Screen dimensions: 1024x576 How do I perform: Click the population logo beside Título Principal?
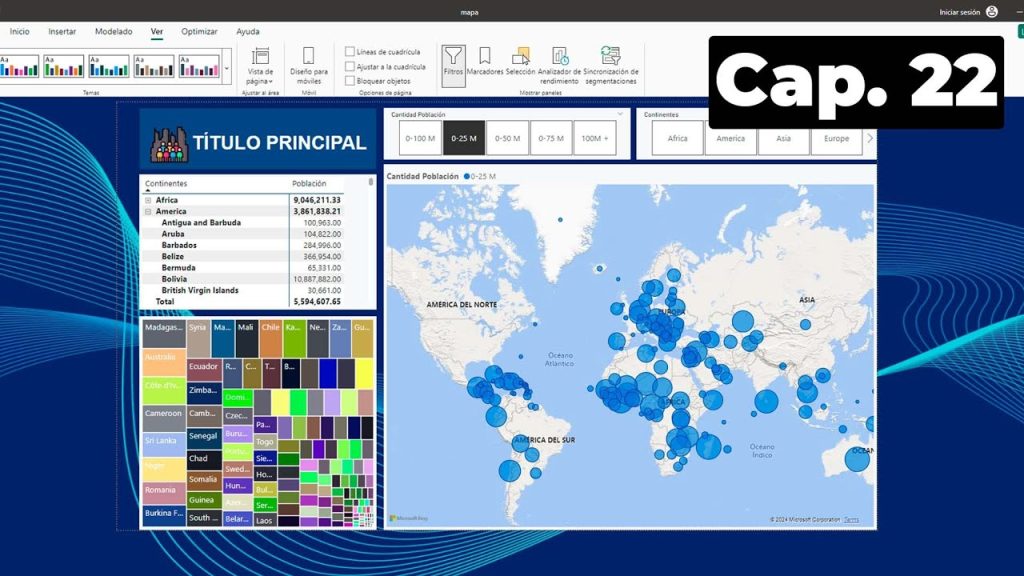(169, 143)
